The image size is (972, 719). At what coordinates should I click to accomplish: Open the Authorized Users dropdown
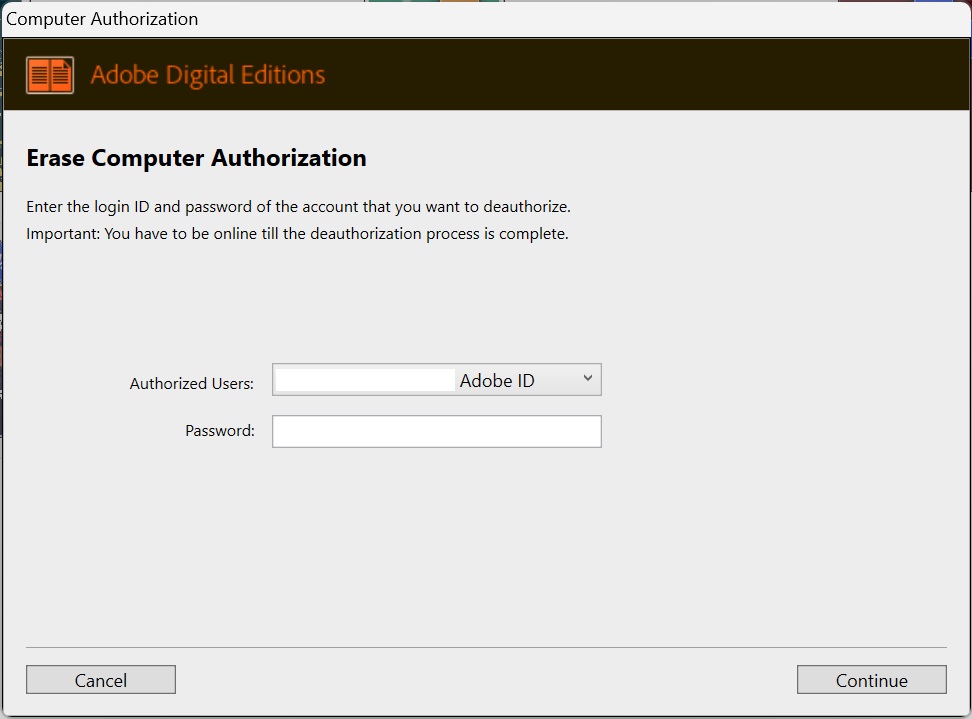point(436,380)
